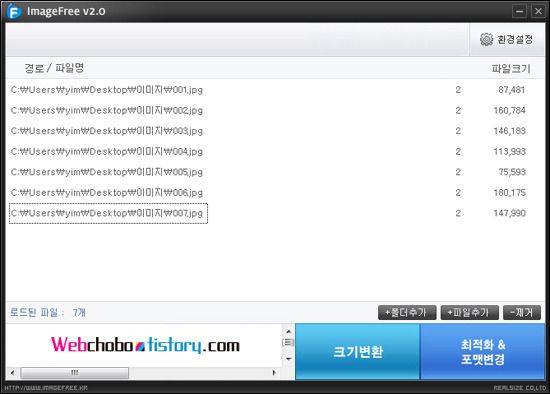Click the 크기변환 resize button
Image resolution: width=550 pixels, height=394 pixels.
coord(358,352)
